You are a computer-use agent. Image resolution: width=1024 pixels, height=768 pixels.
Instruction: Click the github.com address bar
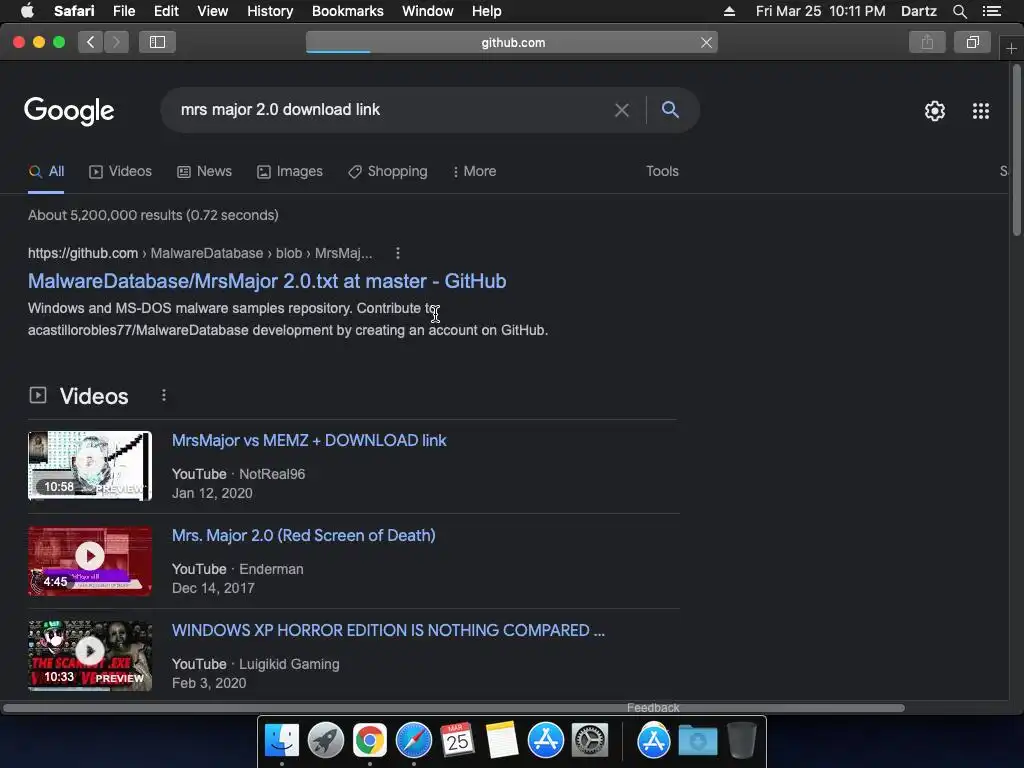click(x=513, y=42)
